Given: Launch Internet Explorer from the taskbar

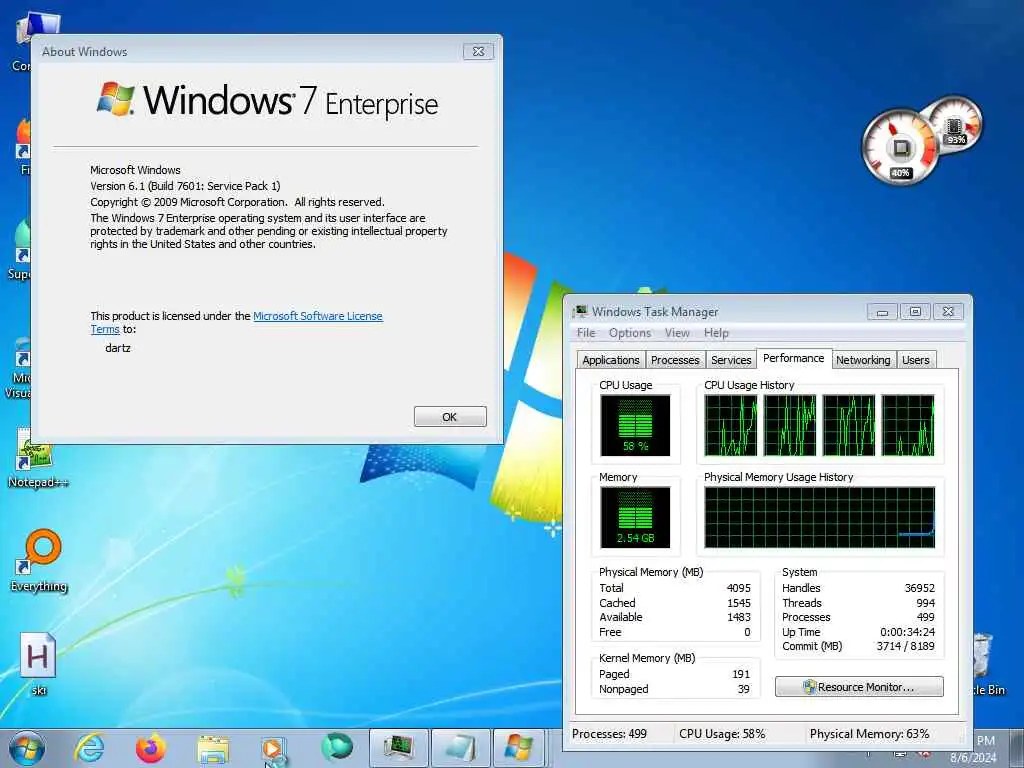Looking at the screenshot, I should 89,748.
